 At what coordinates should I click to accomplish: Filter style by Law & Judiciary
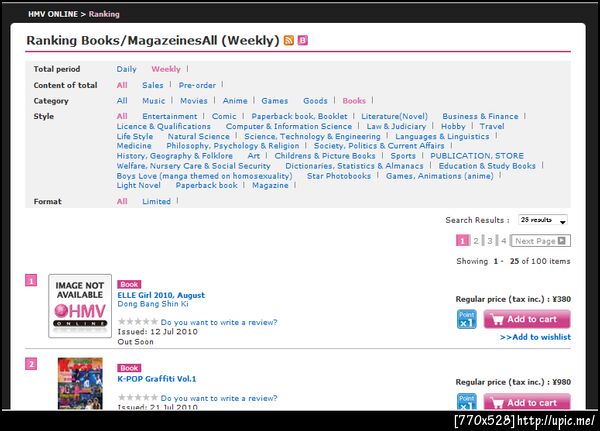pyautogui.click(x=396, y=126)
